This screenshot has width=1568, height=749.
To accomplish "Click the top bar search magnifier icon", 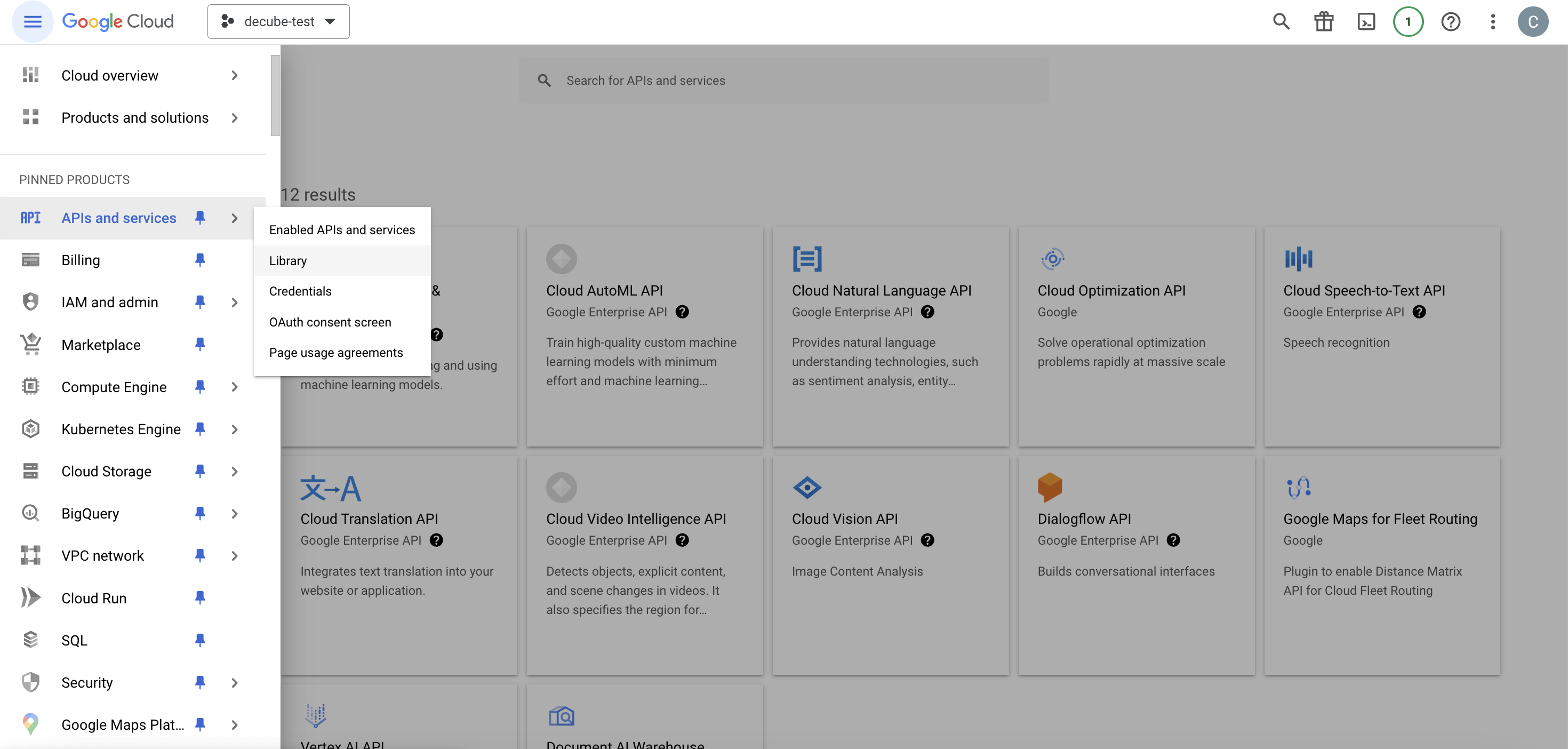I will point(1281,22).
